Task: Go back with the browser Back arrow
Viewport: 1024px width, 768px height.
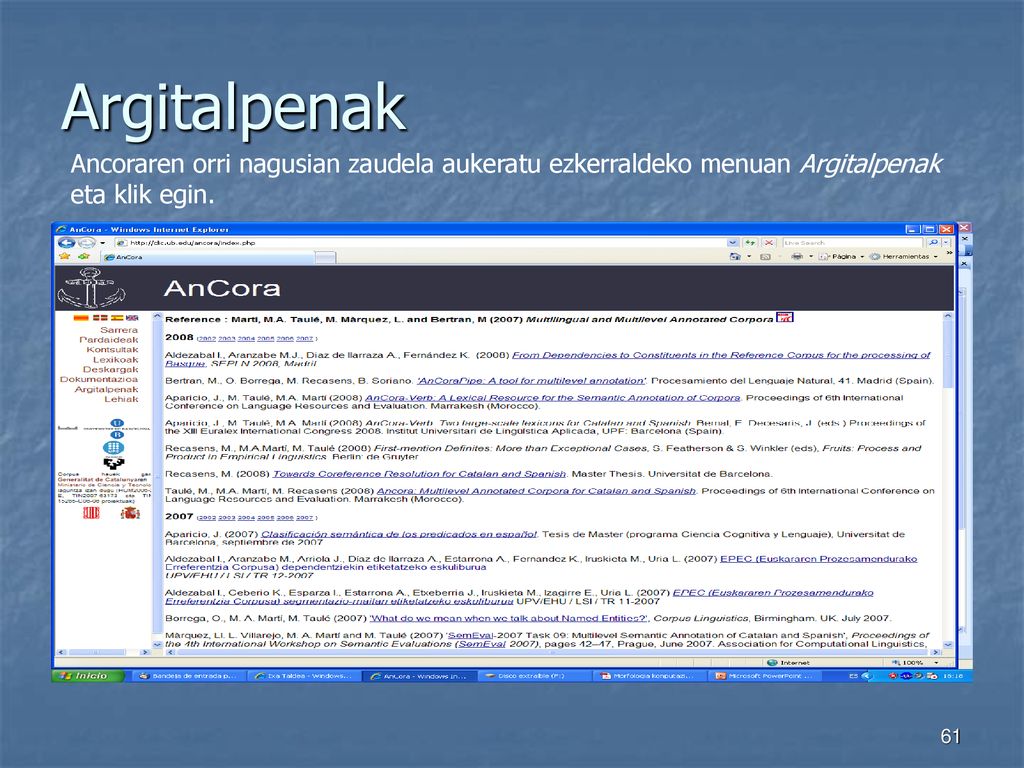Action: coord(67,243)
